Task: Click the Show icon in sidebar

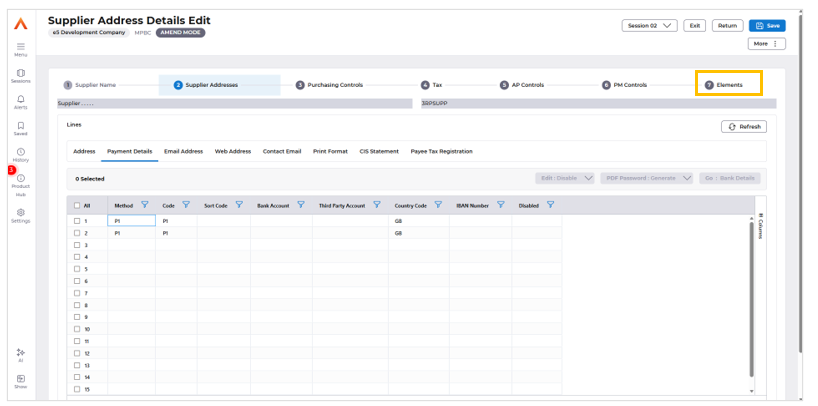Action: click(20, 378)
